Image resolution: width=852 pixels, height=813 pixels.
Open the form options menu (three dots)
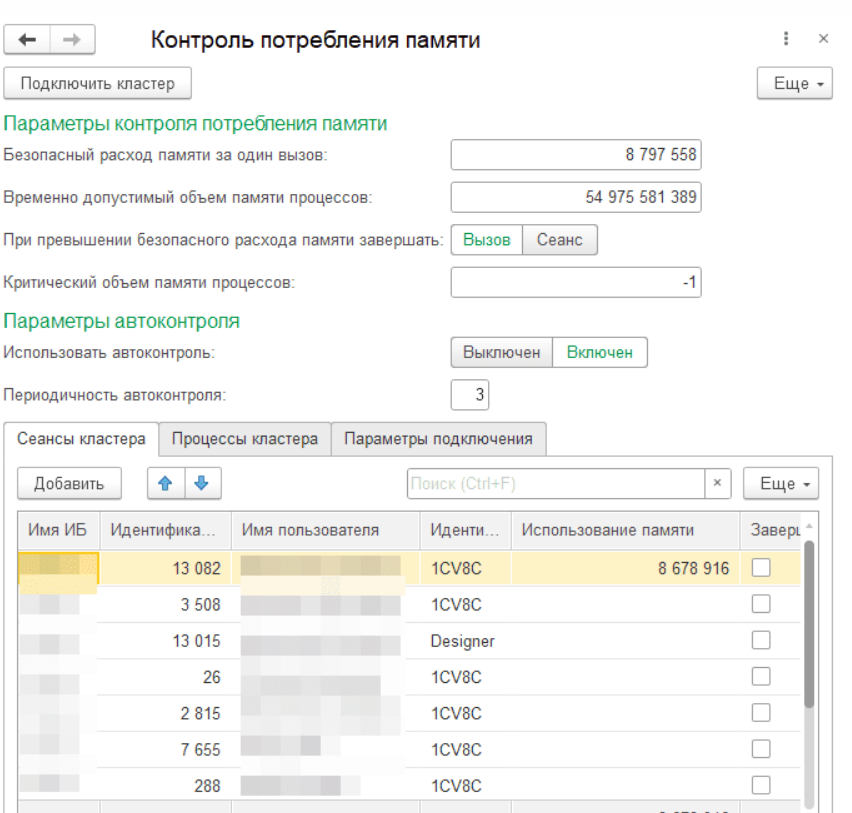point(786,38)
